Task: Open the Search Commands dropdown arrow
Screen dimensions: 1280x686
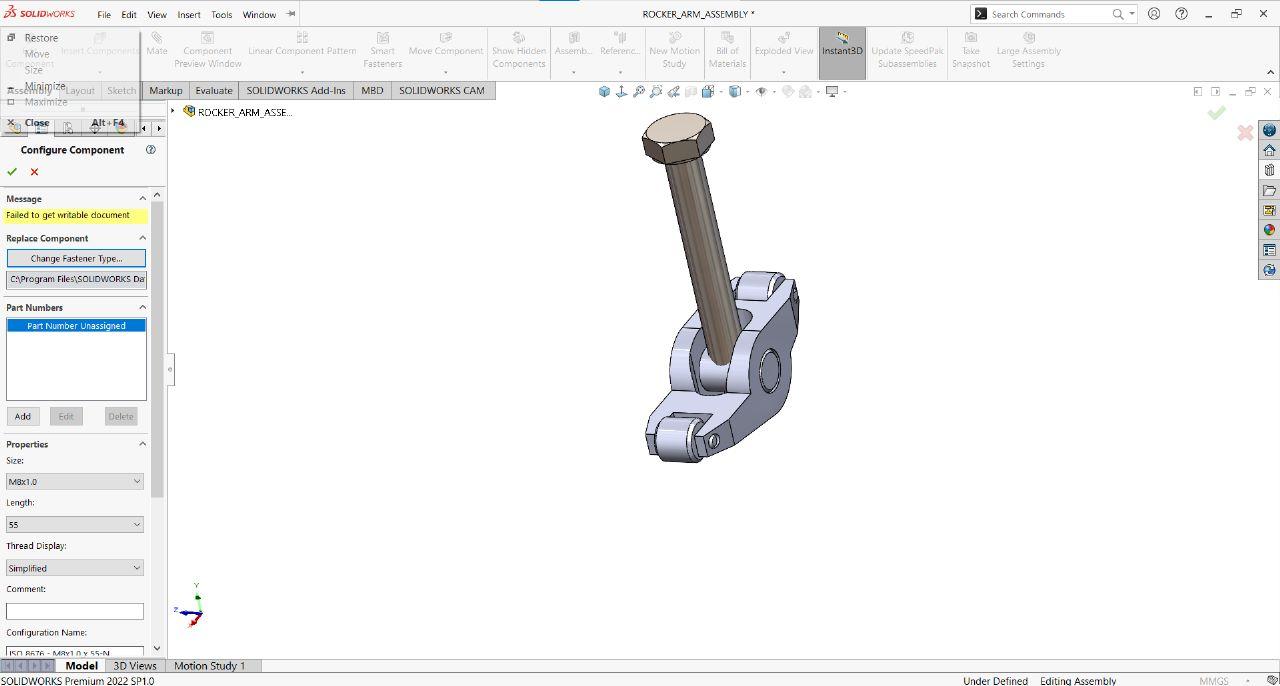Action: tap(1132, 14)
